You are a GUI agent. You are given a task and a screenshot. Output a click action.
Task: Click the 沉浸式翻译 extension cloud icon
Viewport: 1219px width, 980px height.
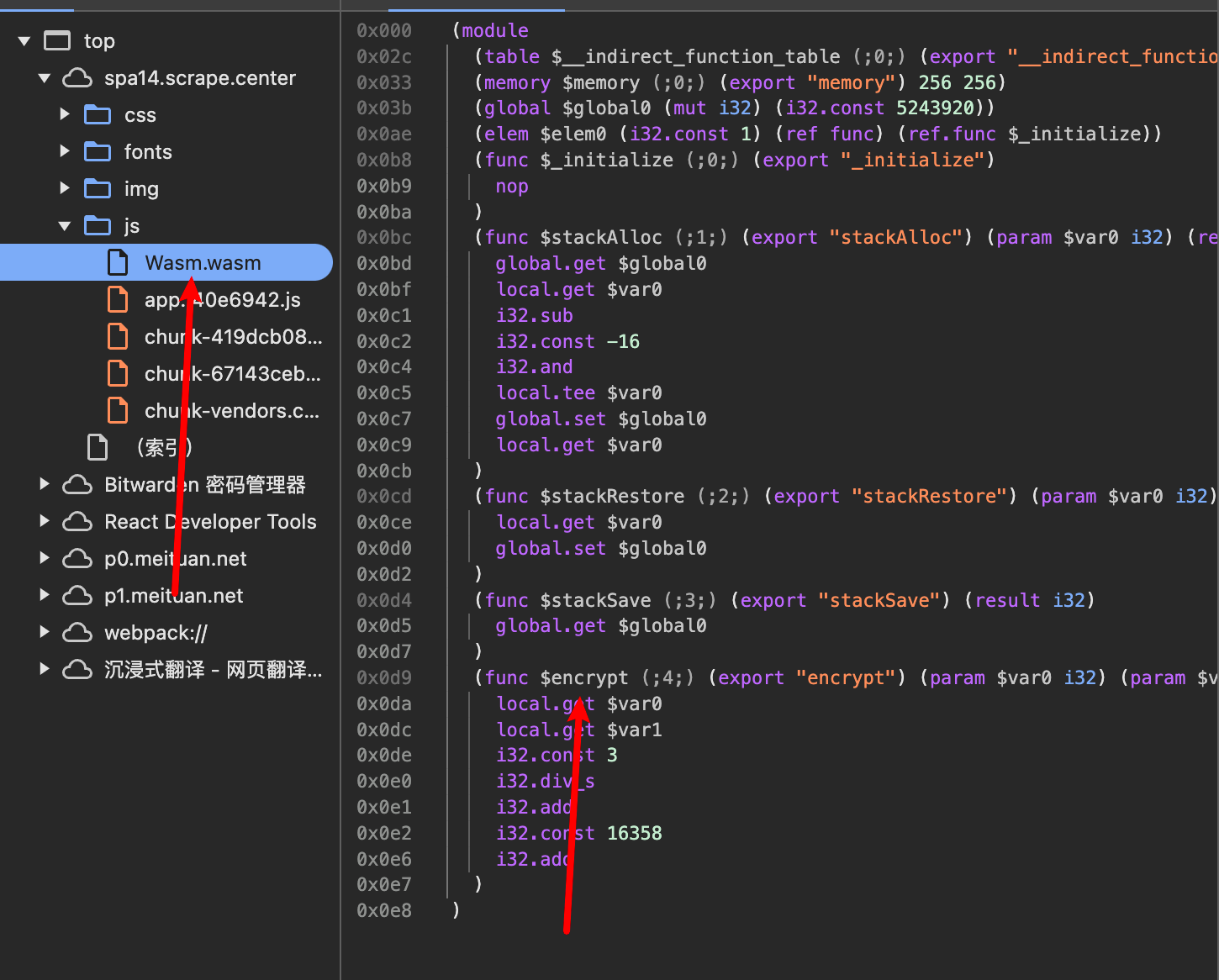tap(77, 669)
